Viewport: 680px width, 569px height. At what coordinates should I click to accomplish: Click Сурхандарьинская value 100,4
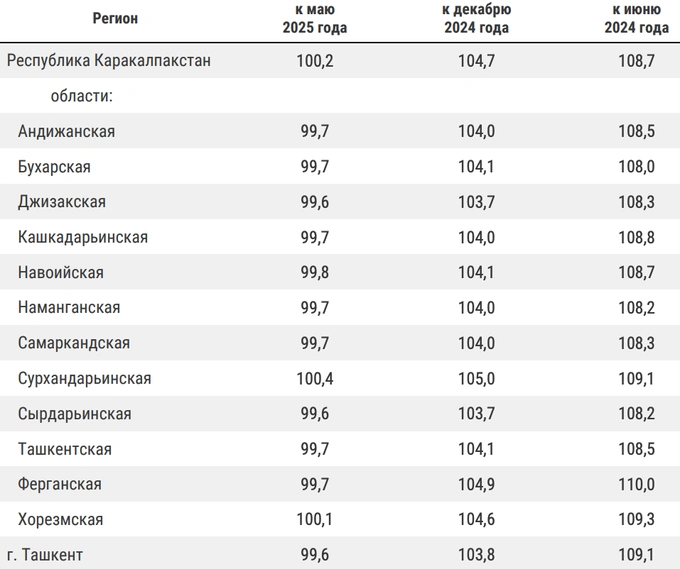point(315,379)
